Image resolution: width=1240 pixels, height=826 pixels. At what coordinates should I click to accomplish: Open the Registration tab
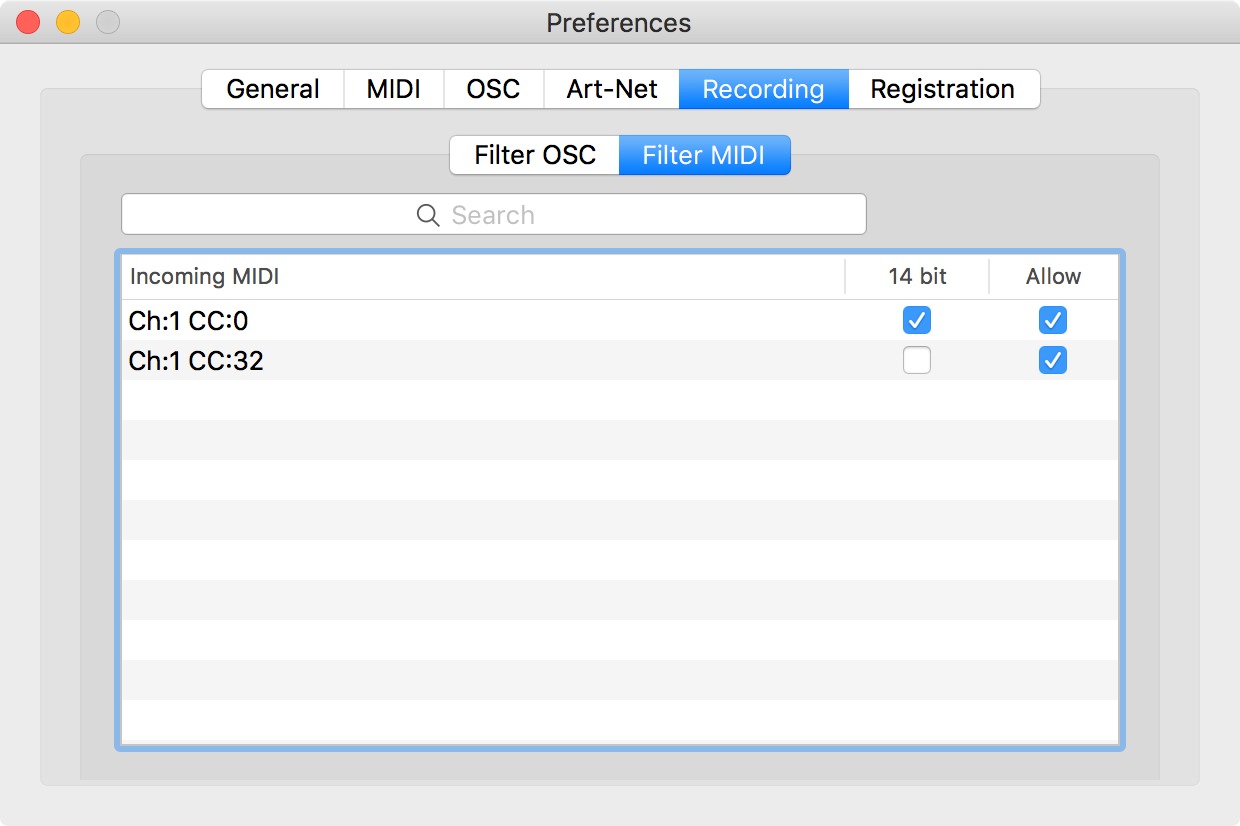click(943, 89)
